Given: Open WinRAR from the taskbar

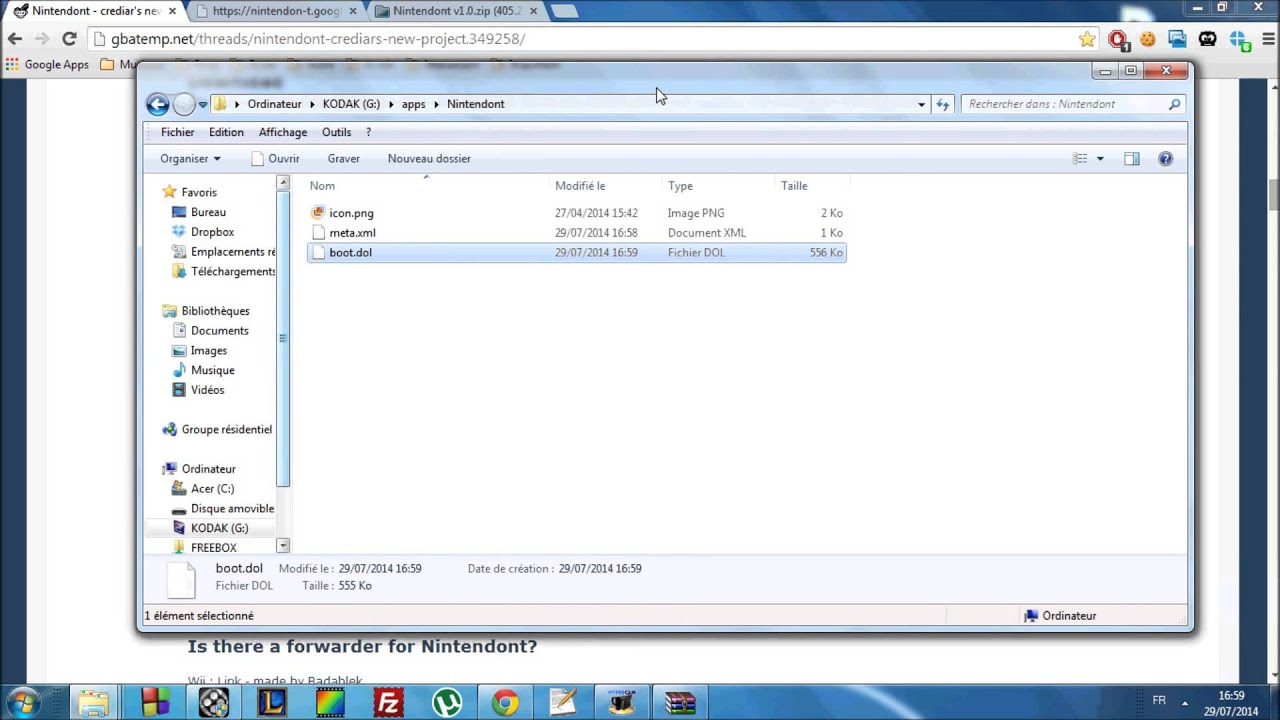Looking at the screenshot, I should click(680, 703).
